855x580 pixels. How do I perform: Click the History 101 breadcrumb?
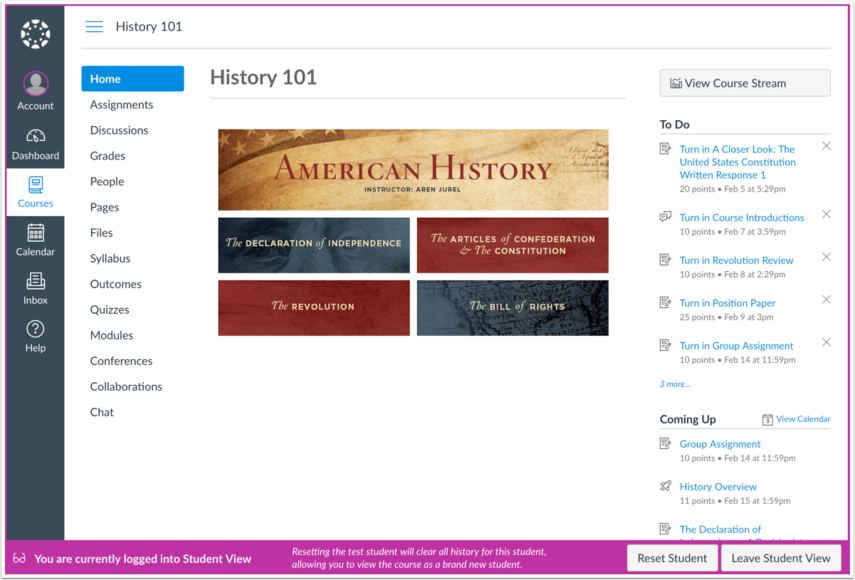coord(149,27)
